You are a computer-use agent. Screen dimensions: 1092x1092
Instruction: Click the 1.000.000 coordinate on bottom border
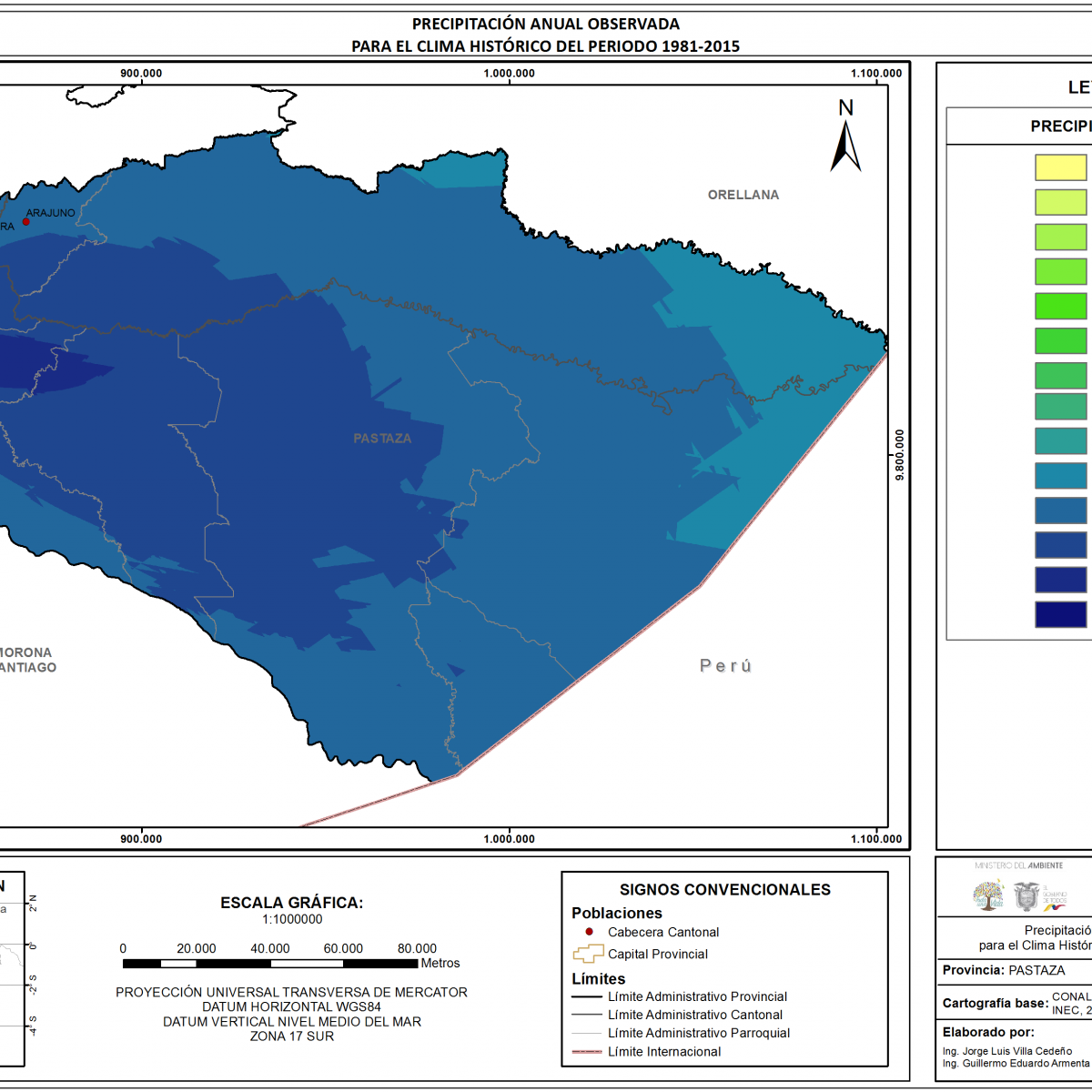tap(509, 839)
